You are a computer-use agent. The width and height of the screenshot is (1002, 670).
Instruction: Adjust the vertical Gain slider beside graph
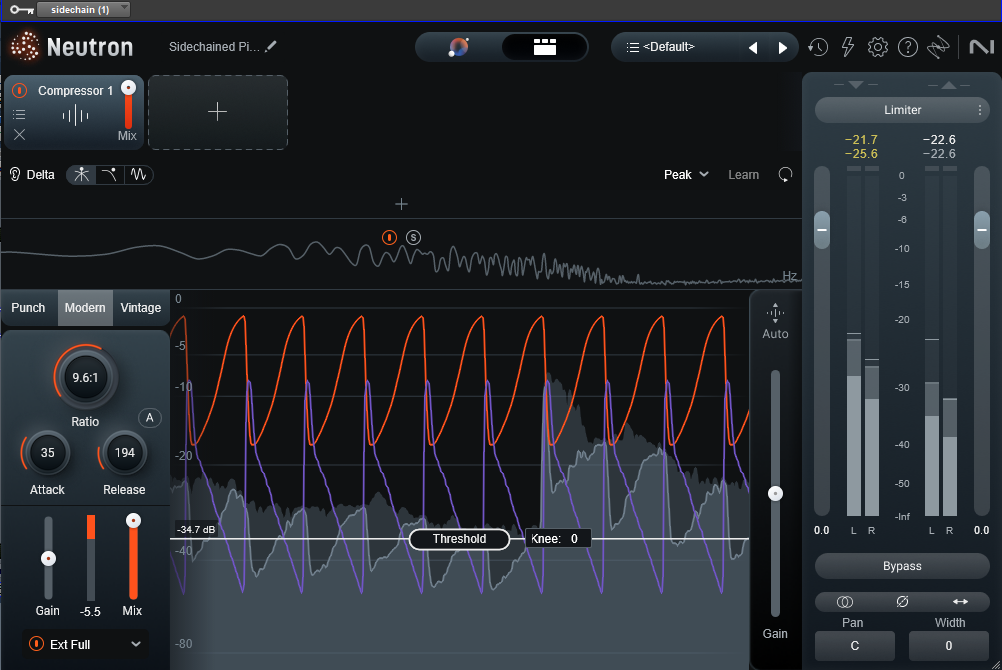(775, 494)
